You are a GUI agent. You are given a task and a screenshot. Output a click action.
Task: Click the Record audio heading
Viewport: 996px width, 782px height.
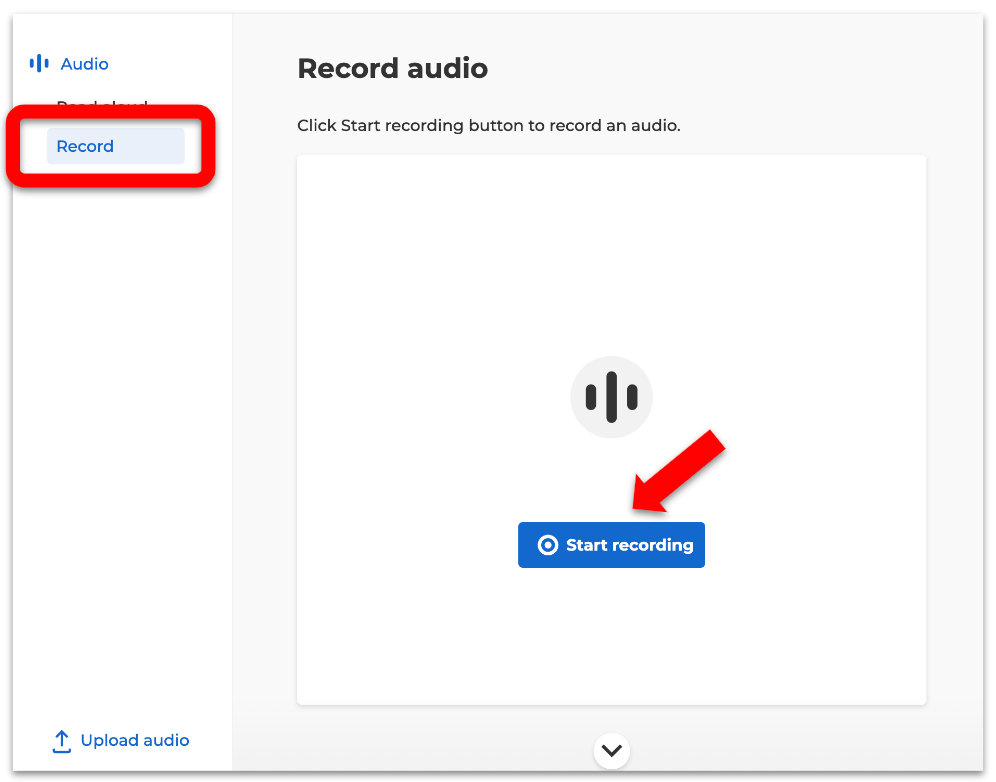tap(392, 68)
